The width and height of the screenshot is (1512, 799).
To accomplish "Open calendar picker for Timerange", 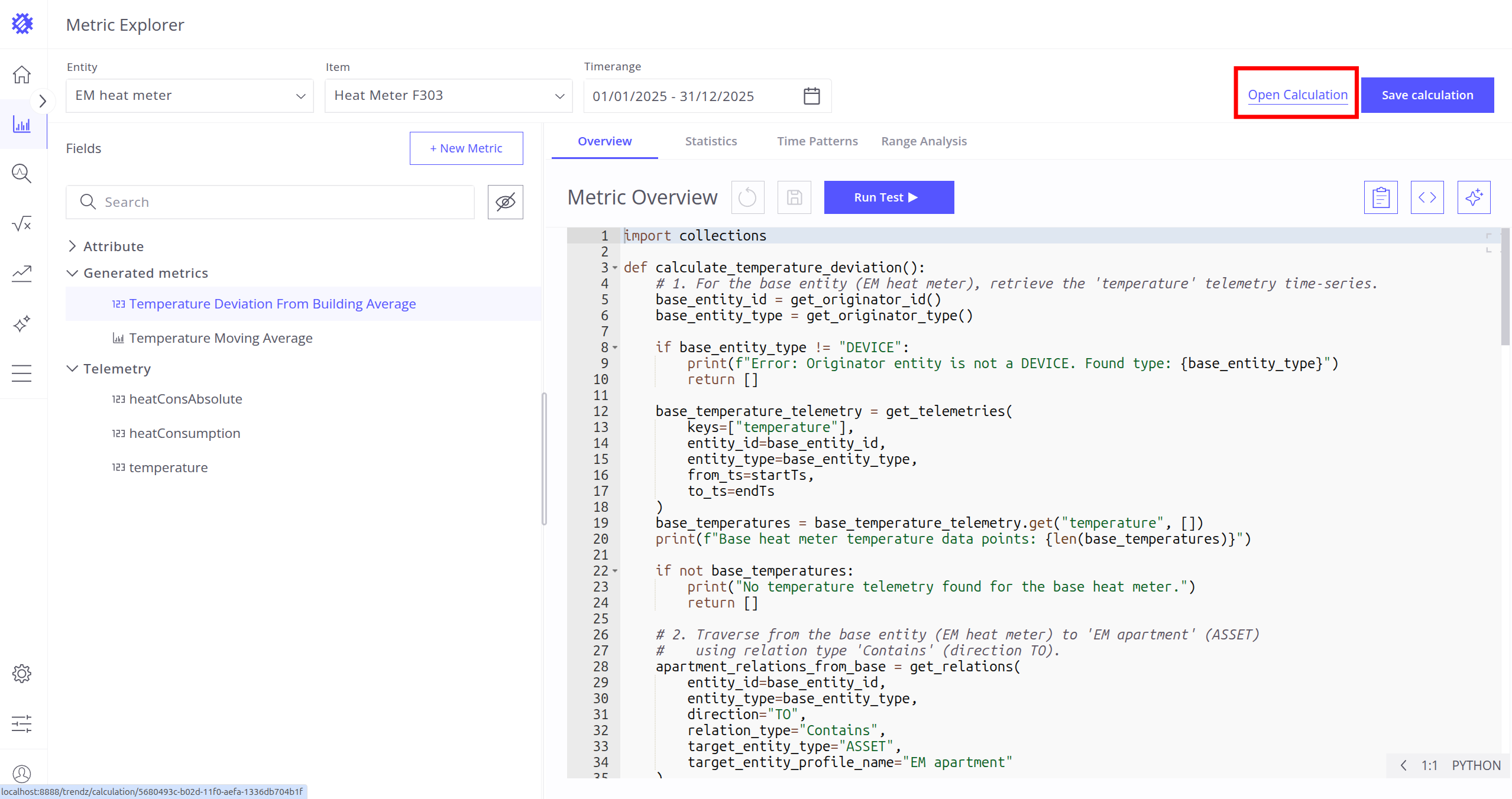I will (811, 96).
